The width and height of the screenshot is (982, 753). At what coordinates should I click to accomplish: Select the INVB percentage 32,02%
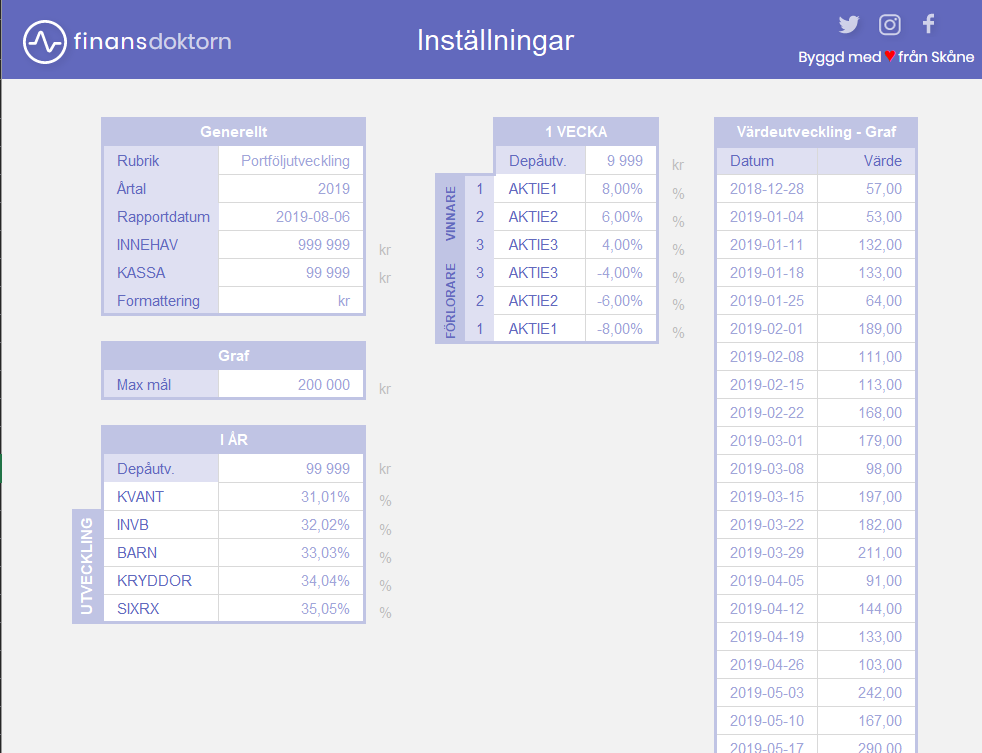pos(291,525)
